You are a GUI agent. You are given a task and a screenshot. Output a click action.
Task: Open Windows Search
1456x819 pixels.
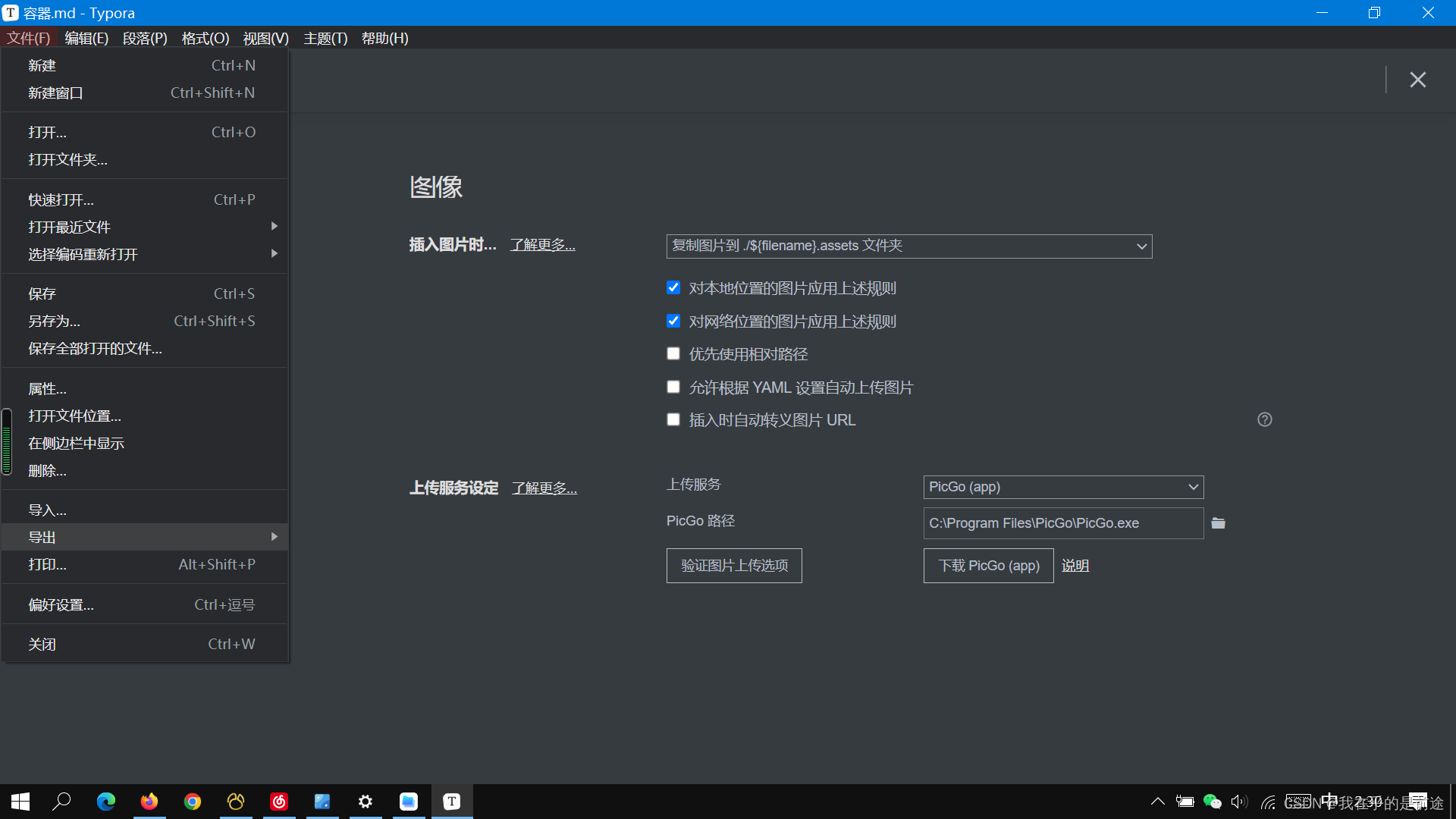[62, 802]
